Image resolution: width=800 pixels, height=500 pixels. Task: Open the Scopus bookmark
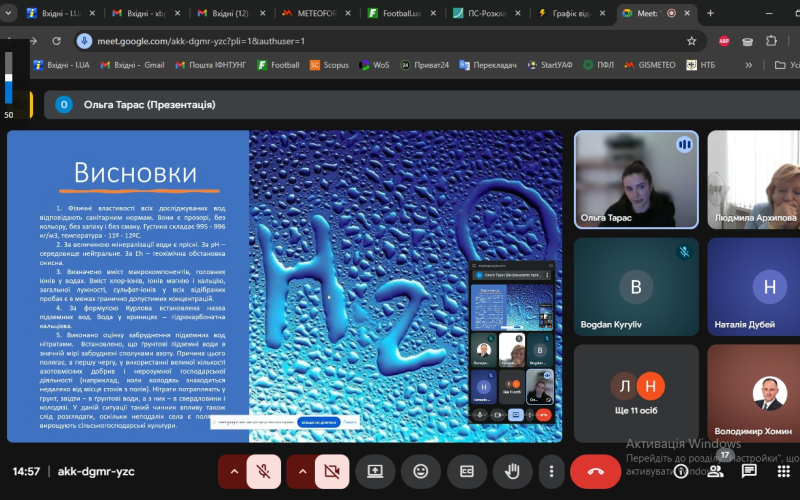click(329, 65)
